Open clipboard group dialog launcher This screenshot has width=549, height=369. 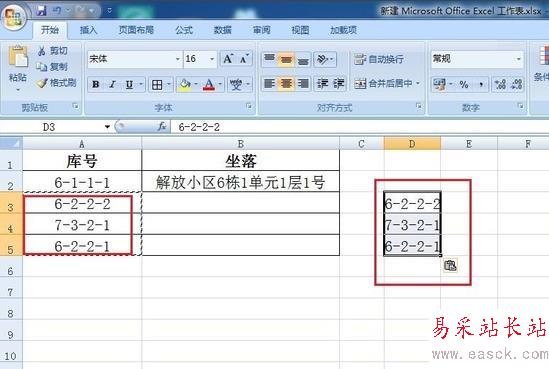(x=75, y=106)
